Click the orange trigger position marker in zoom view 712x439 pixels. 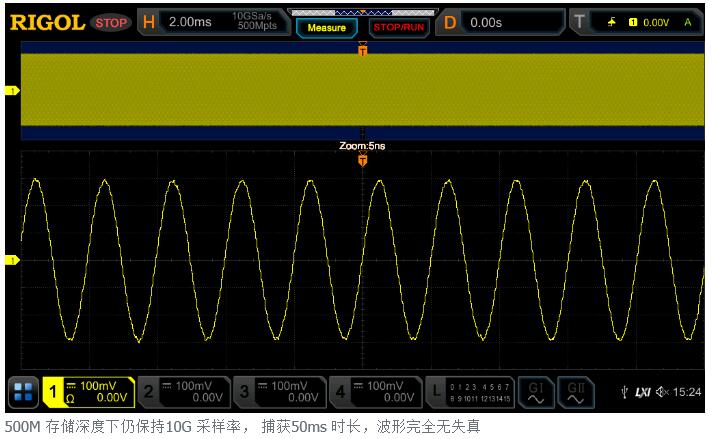(363, 160)
